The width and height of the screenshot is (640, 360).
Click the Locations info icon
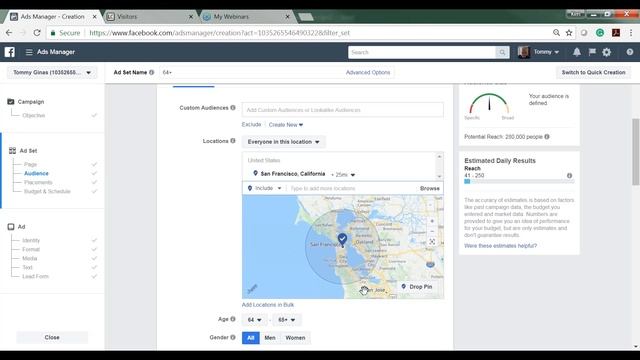(233, 141)
